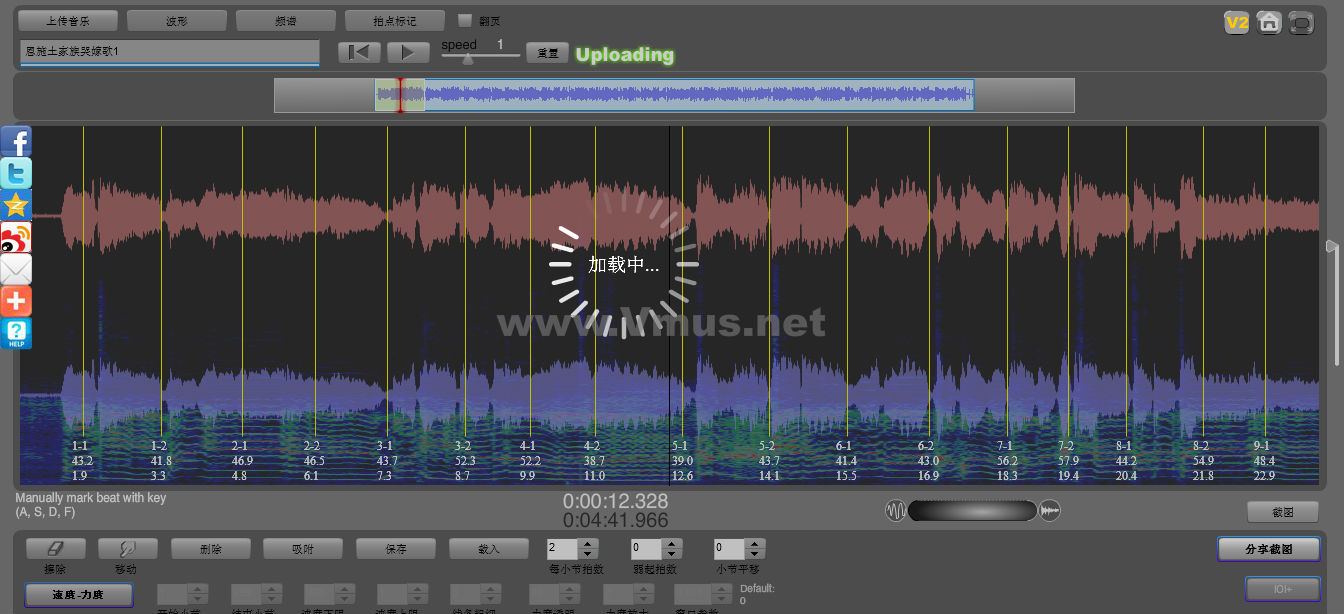Click the yellow V2 version icon
The height and width of the screenshot is (614, 1344).
[x=1237, y=22]
